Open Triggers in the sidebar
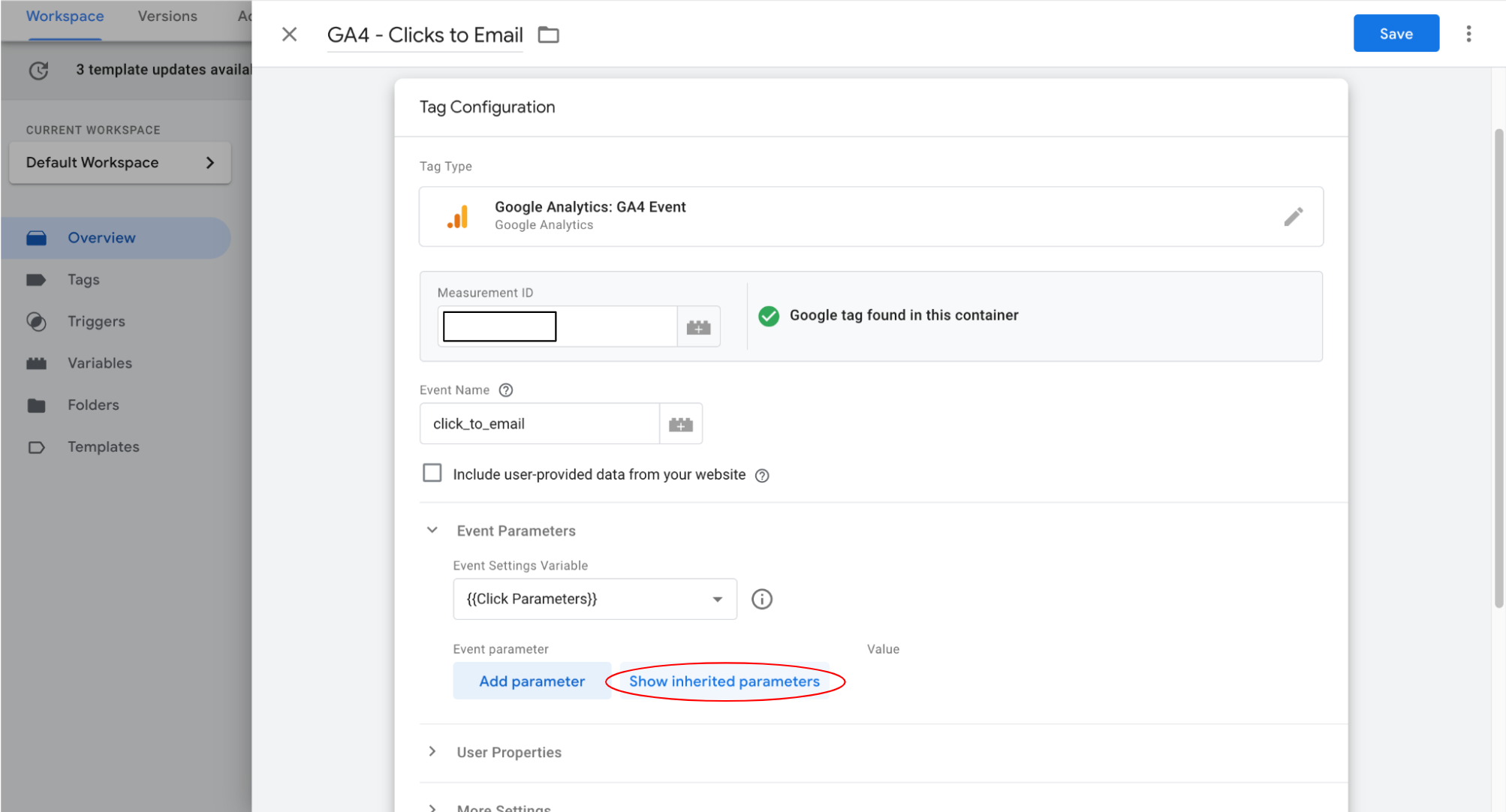The image size is (1506, 812). coord(96,321)
